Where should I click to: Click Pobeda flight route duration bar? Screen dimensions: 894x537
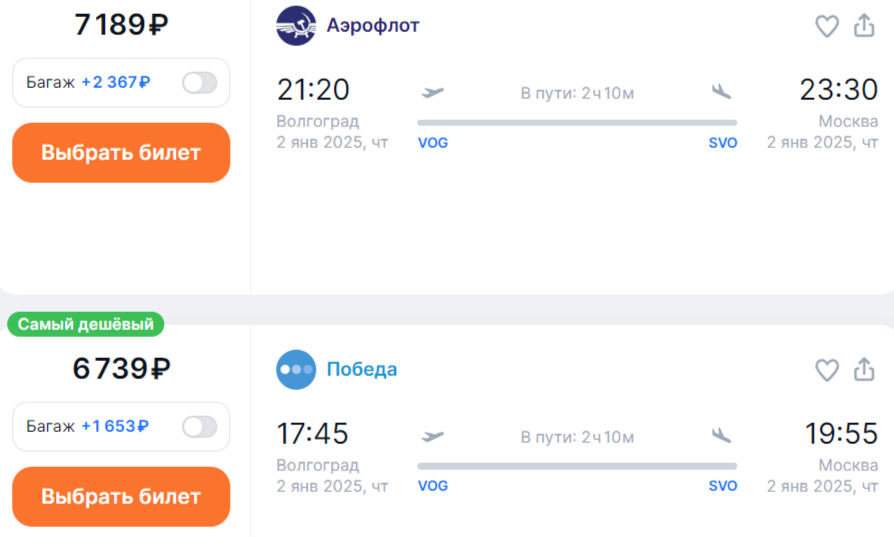click(577, 466)
